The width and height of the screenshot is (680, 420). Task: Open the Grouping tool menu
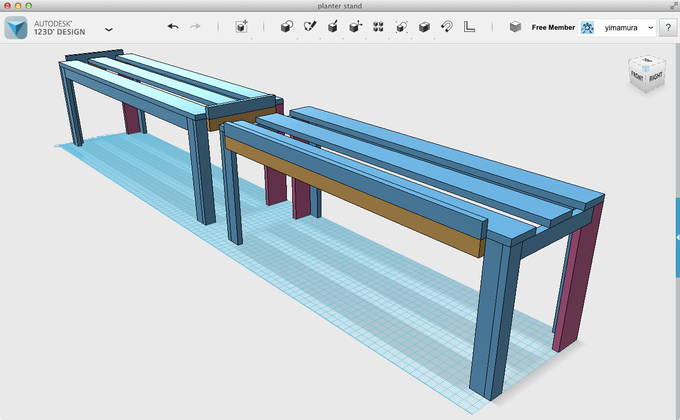click(x=401, y=27)
